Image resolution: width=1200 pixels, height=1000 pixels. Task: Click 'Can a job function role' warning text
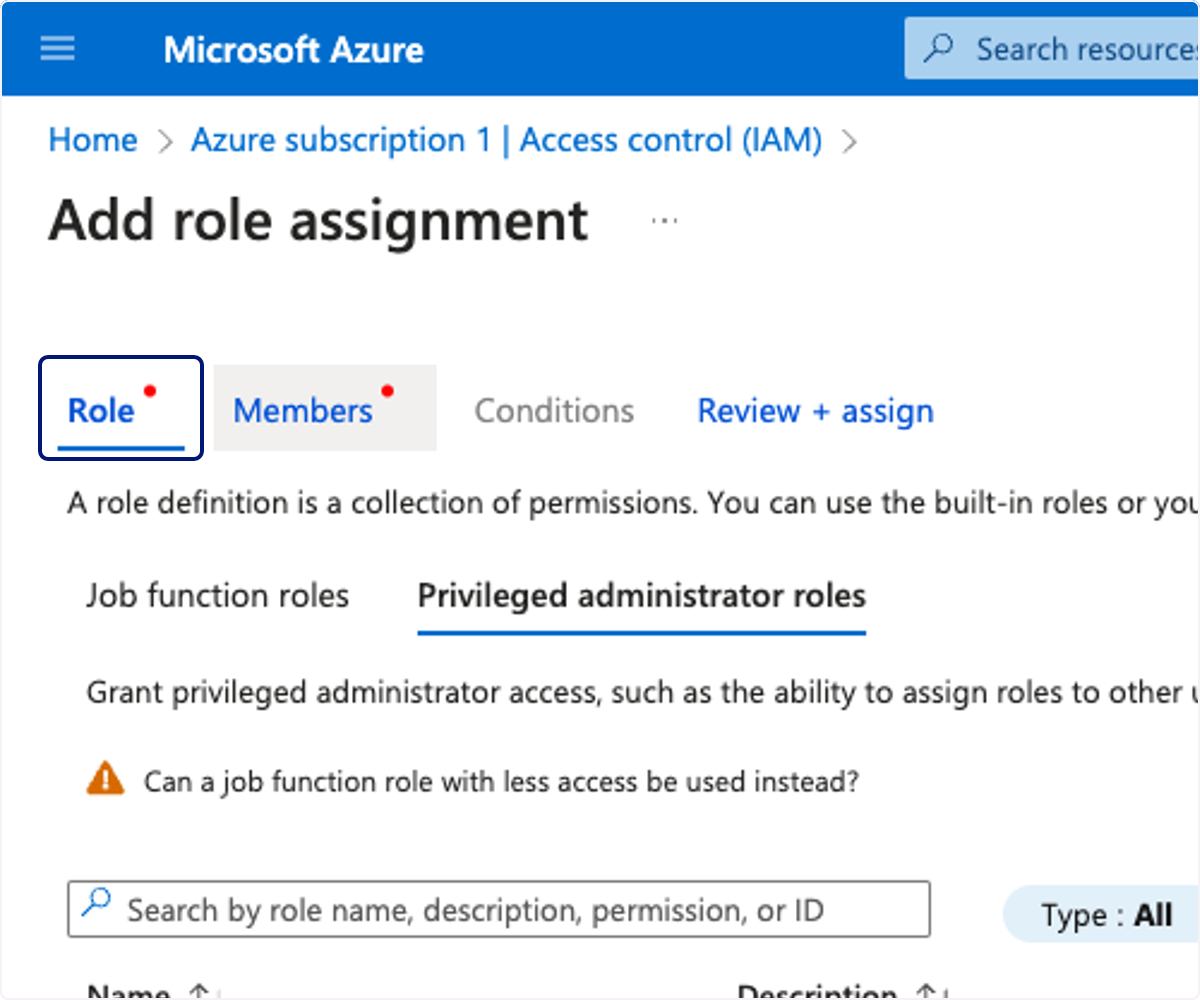[502, 781]
